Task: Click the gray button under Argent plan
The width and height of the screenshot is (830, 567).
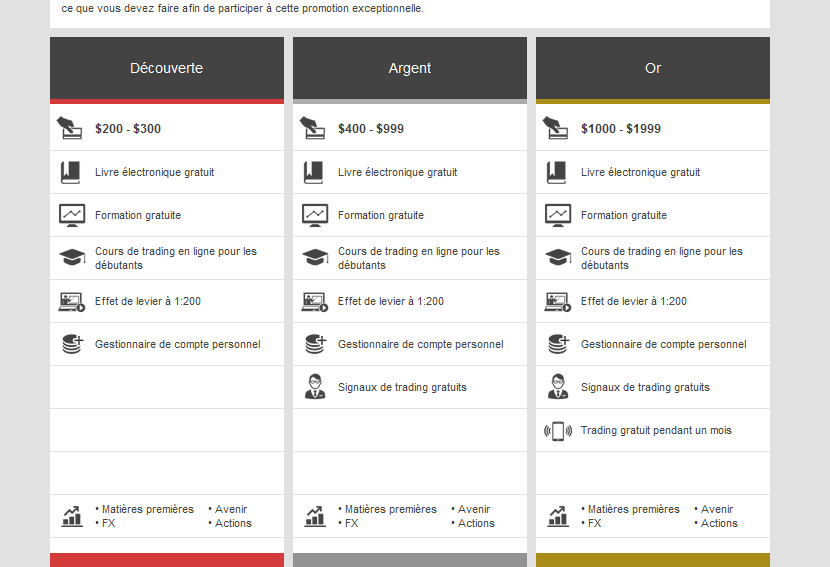Action: point(410,560)
